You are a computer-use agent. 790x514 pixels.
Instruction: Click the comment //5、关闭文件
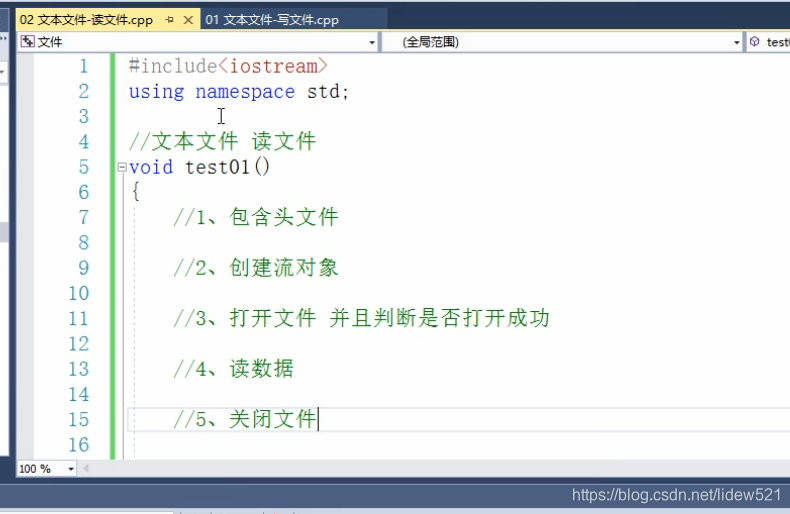point(245,419)
